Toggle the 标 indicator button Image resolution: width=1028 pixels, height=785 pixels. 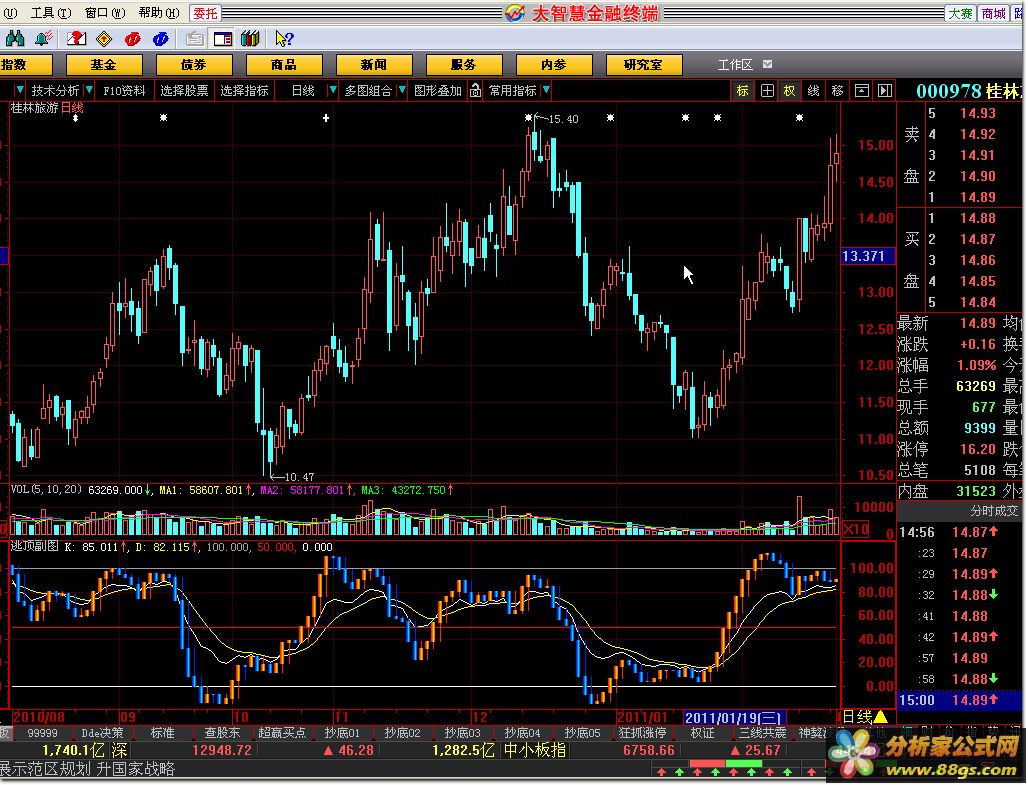pyautogui.click(x=742, y=91)
